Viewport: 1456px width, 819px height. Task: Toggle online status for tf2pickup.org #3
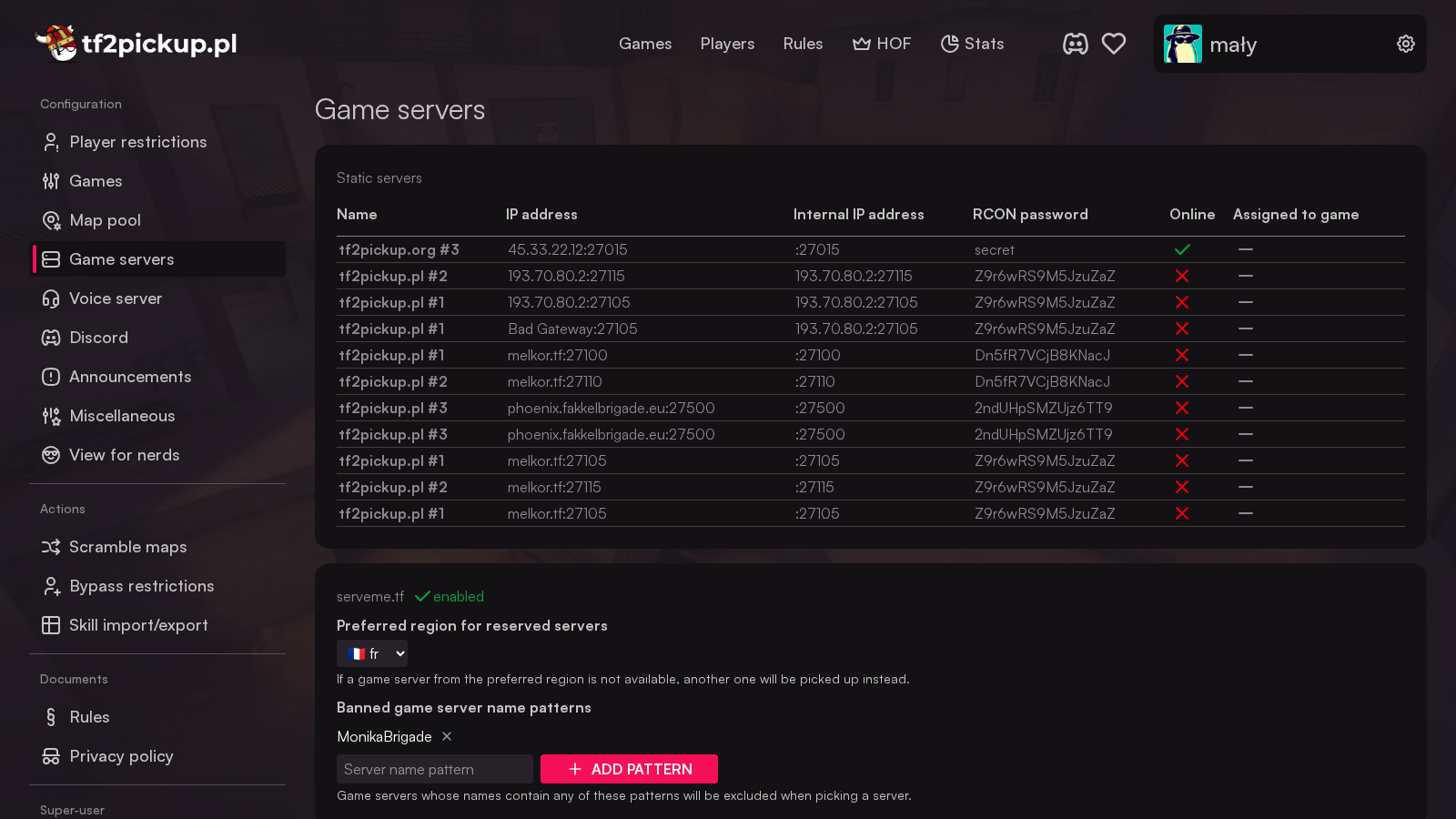[x=1183, y=248]
